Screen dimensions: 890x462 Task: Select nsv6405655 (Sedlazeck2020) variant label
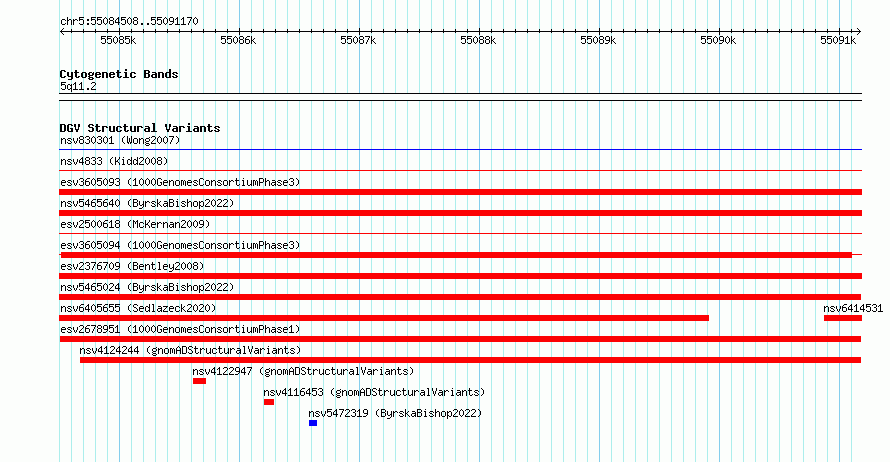[x=138, y=308]
